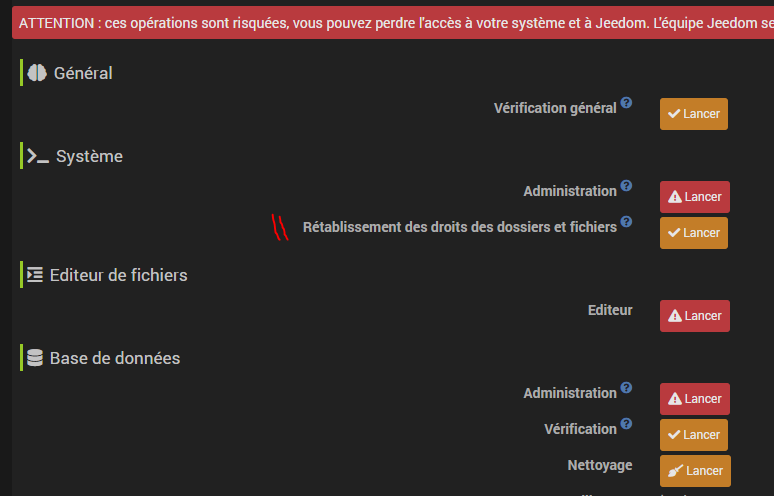
Task: Click the database icon beside Base de données
Action: point(35,358)
